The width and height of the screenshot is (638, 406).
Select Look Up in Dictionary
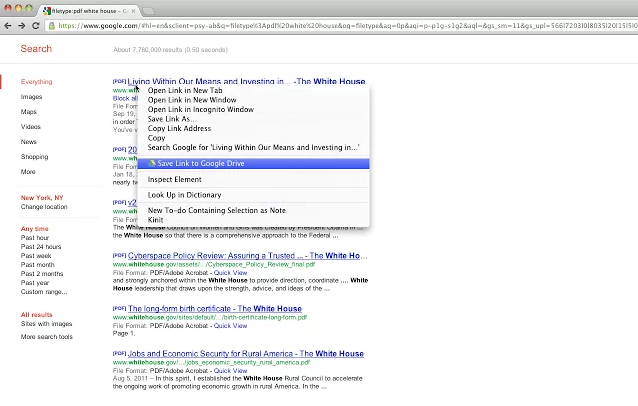coord(184,195)
